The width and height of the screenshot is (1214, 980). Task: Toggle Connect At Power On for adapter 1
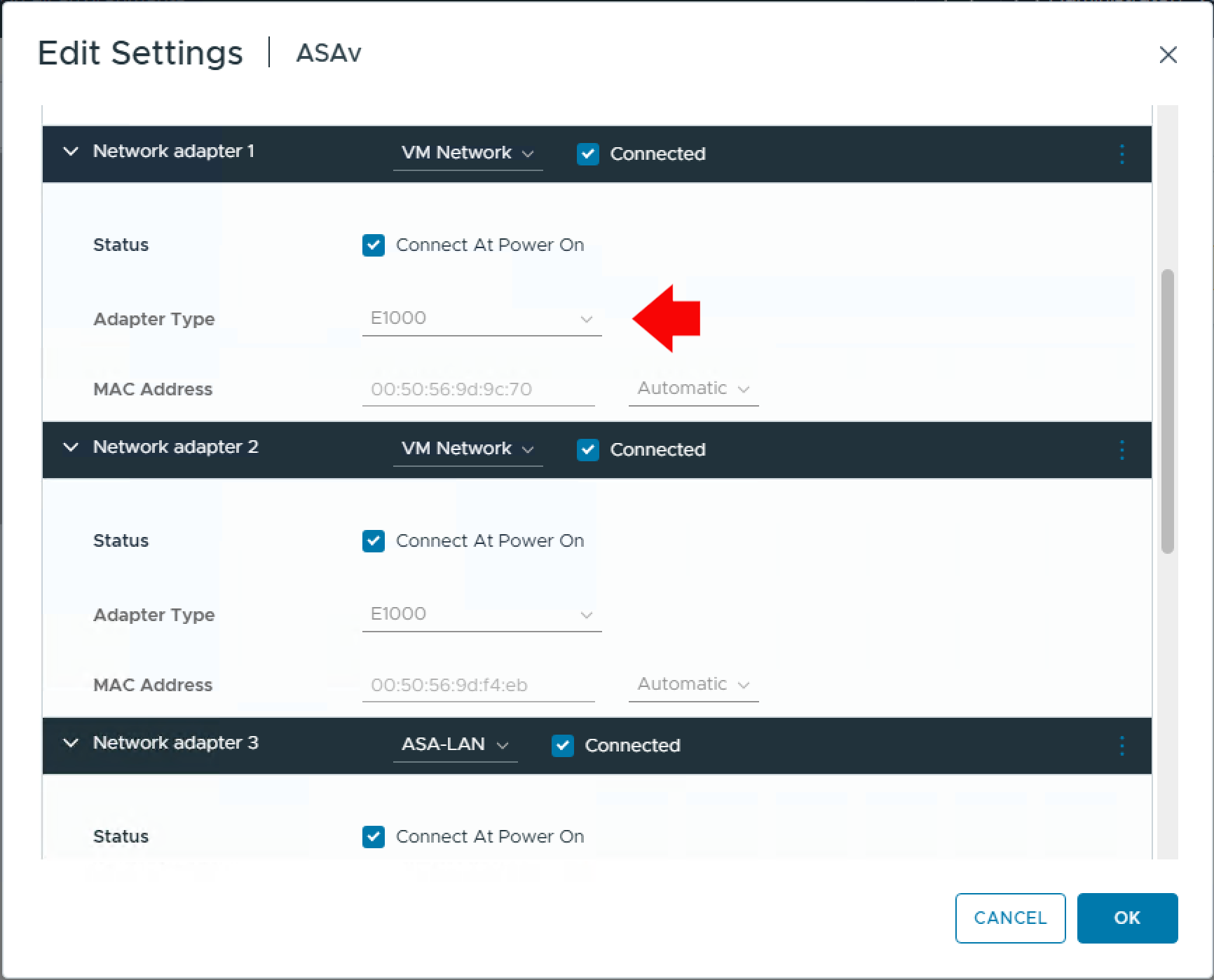373,245
